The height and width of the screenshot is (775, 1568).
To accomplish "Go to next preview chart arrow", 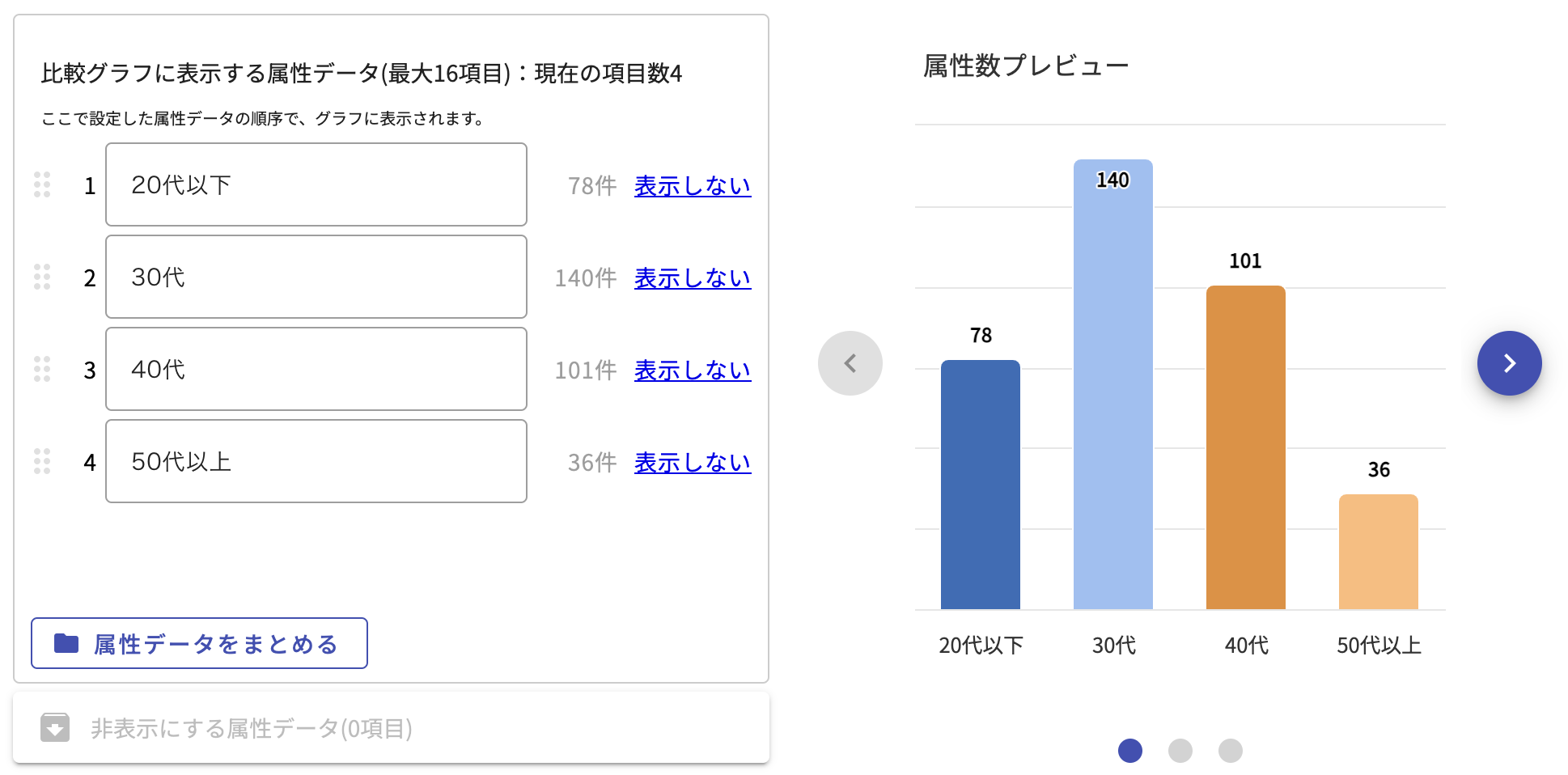I will [x=1509, y=363].
